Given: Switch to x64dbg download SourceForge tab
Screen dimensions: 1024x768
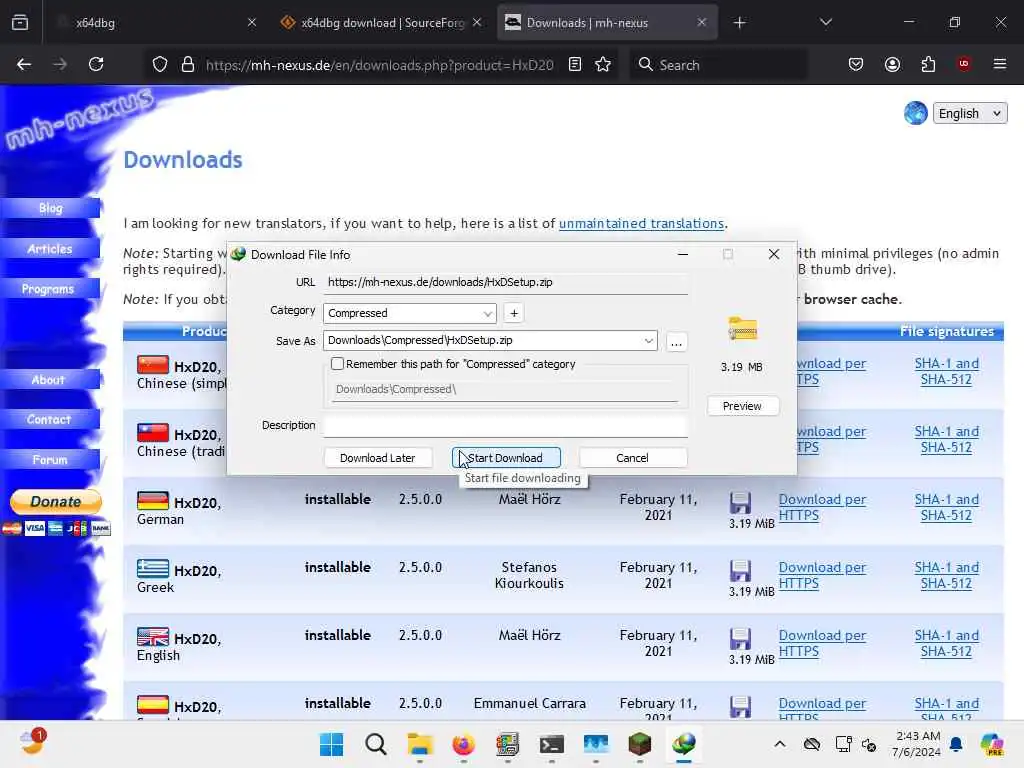Looking at the screenshot, I should (381, 22).
